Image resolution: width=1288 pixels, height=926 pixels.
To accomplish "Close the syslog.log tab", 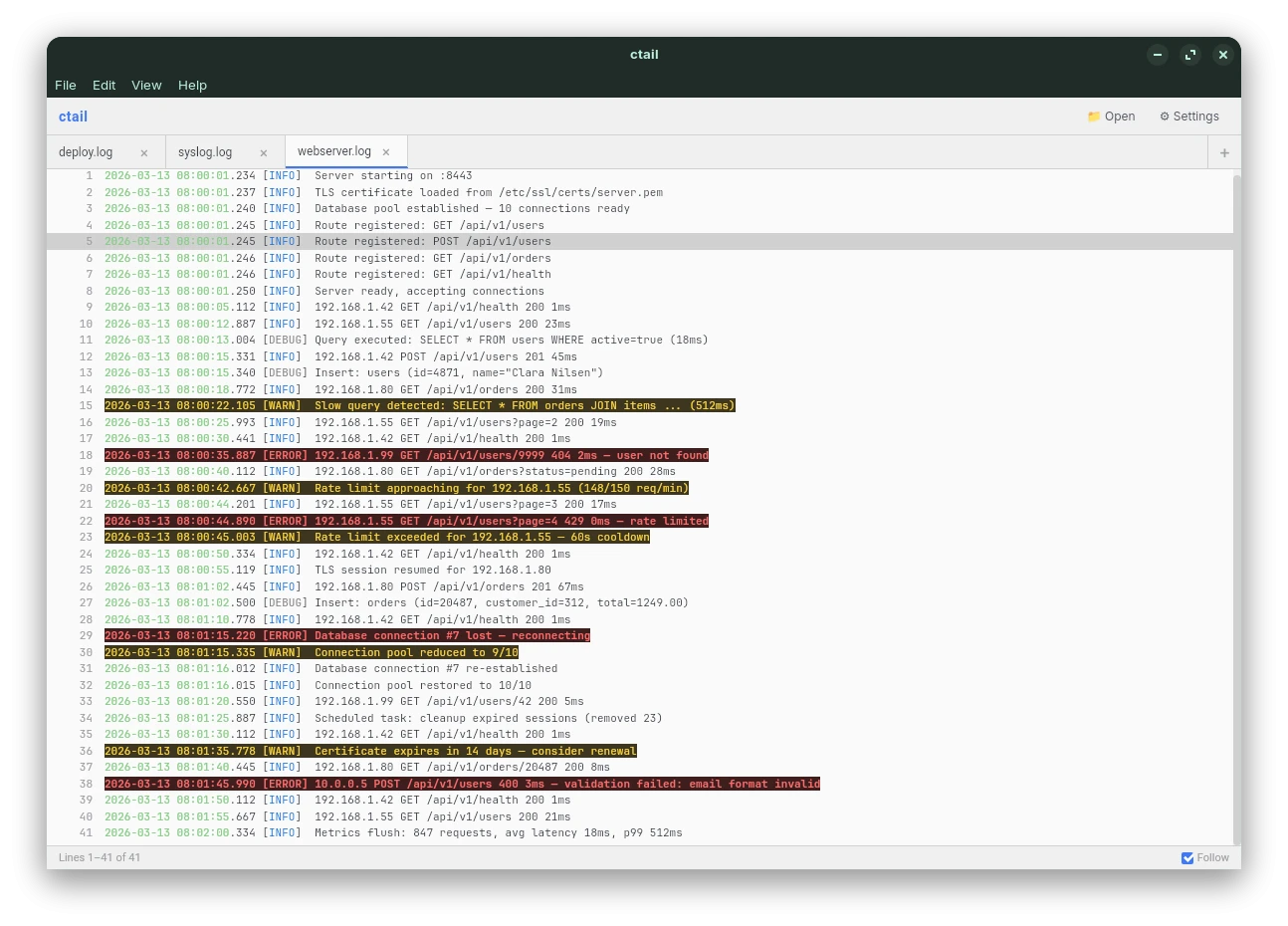I will pos(264,153).
